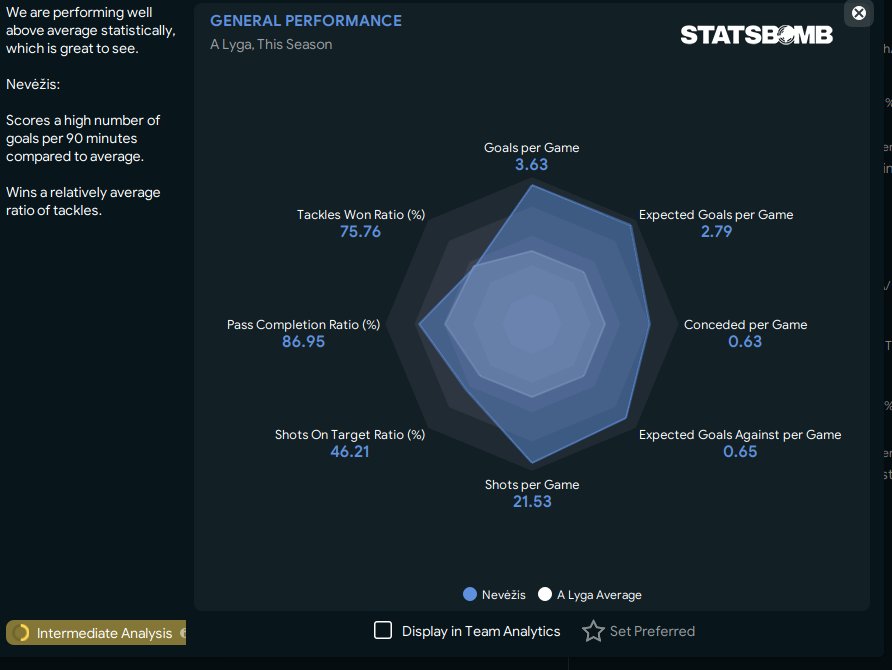Click the center of the radar chart

[532, 324]
